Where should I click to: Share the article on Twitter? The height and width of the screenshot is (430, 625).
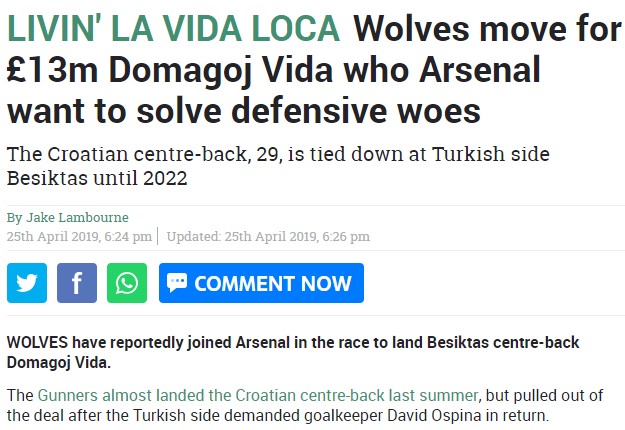tap(27, 283)
